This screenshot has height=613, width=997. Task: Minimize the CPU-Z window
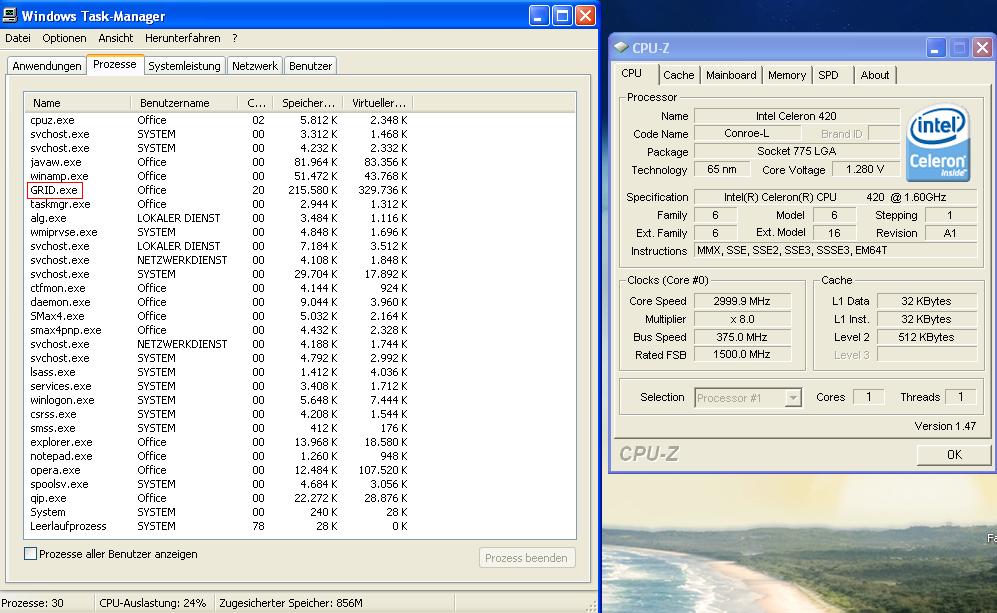tap(935, 48)
